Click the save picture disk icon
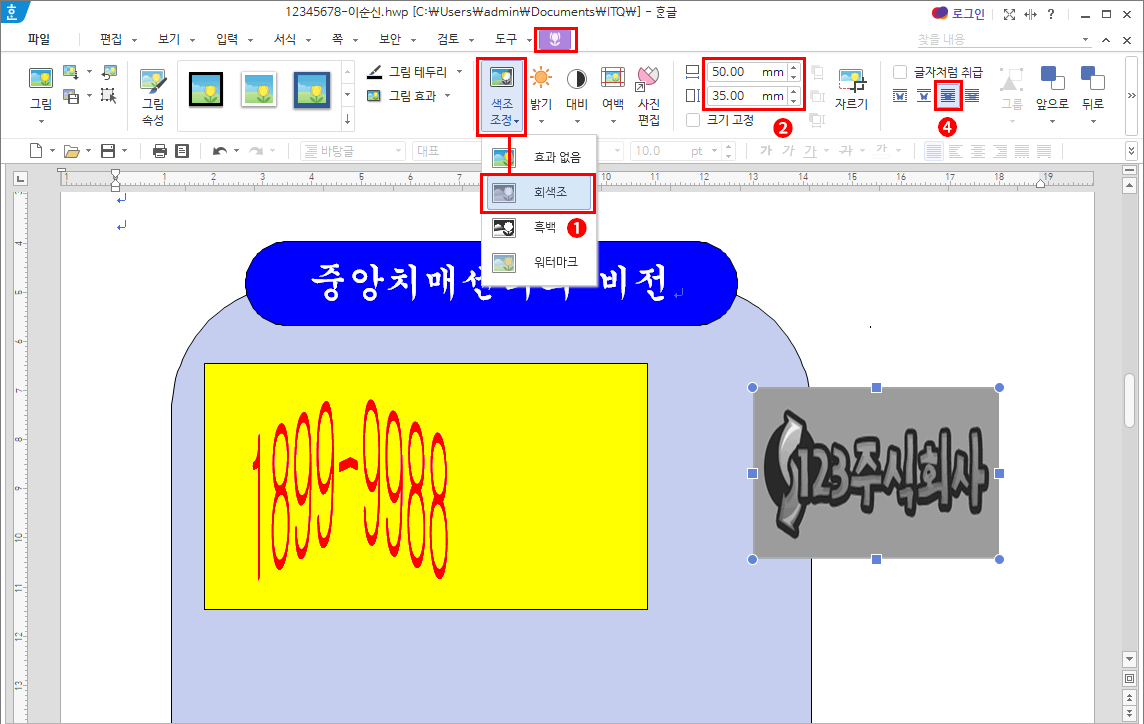The width and height of the screenshot is (1144, 724). [71, 96]
